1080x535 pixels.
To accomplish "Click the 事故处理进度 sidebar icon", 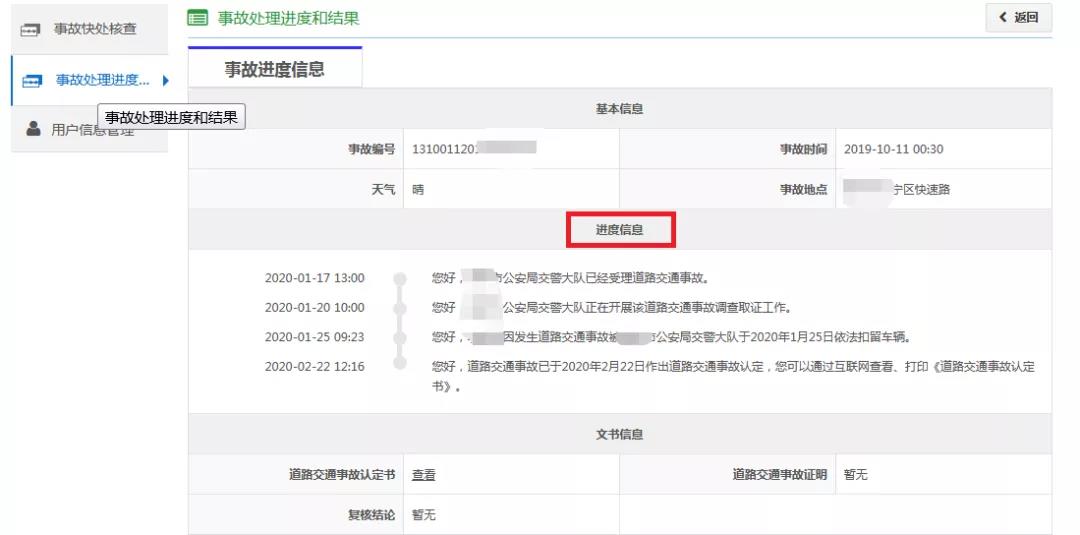I will (32, 81).
